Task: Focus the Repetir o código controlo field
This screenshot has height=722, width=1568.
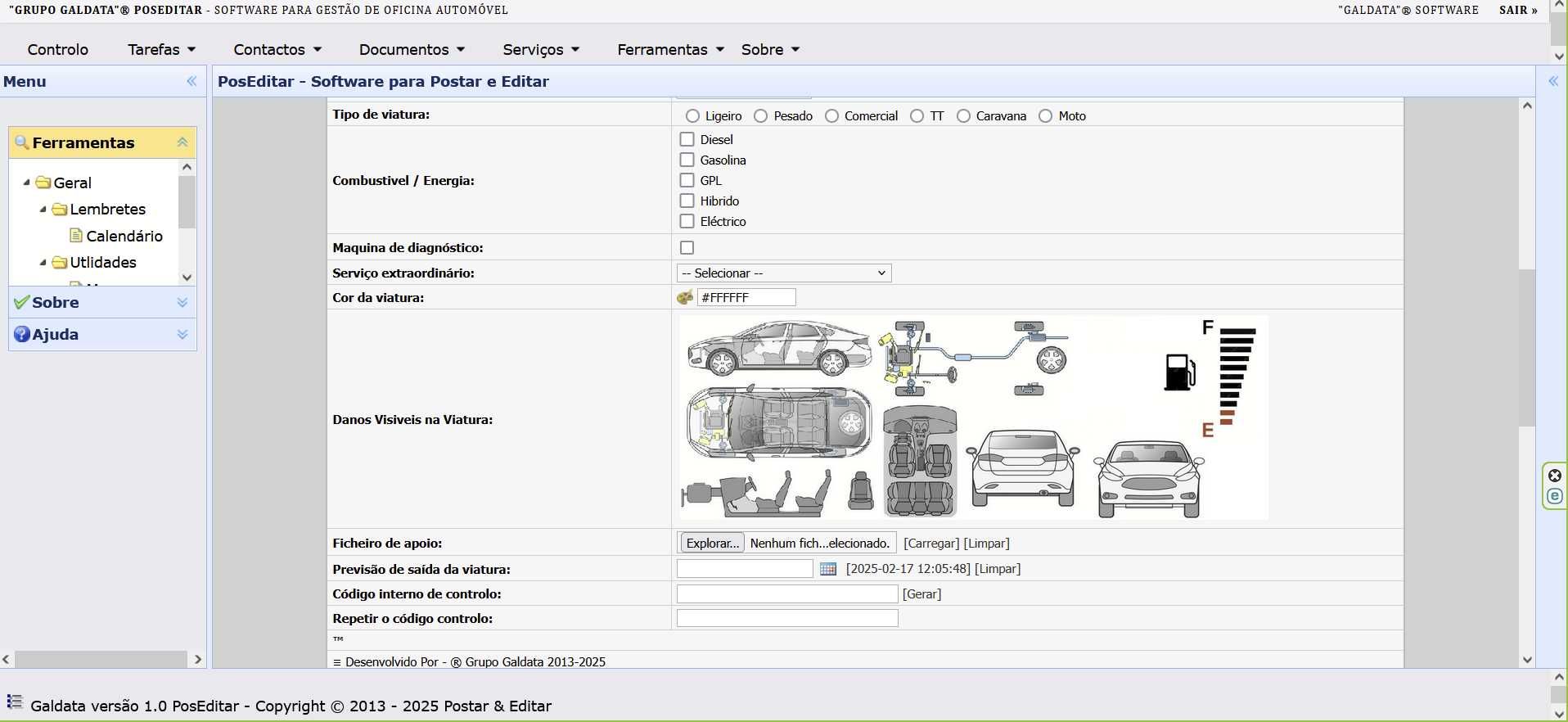Action: click(x=787, y=619)
